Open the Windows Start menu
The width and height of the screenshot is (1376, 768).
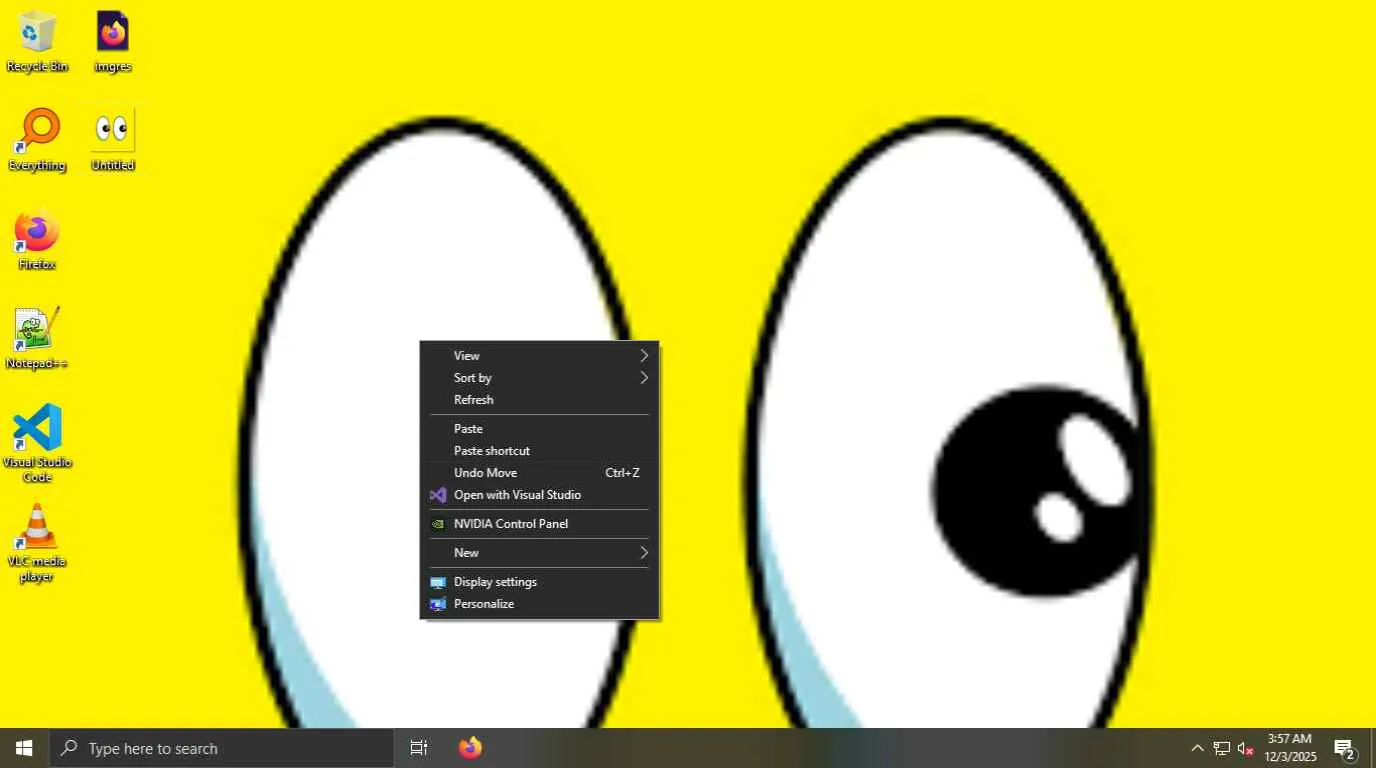pyautogui.click(x=24, y=748)
